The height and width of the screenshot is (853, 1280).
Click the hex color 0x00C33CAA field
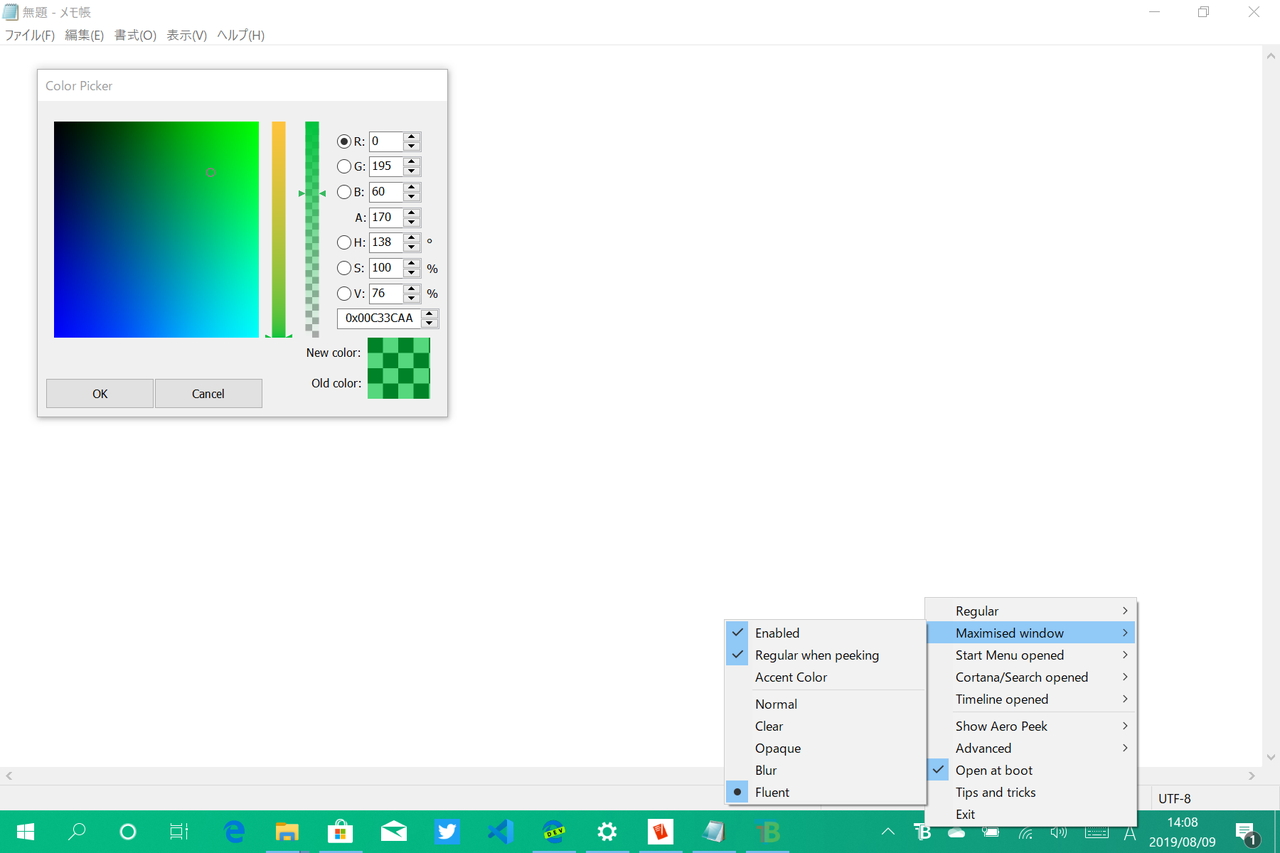tap(380, 318)
